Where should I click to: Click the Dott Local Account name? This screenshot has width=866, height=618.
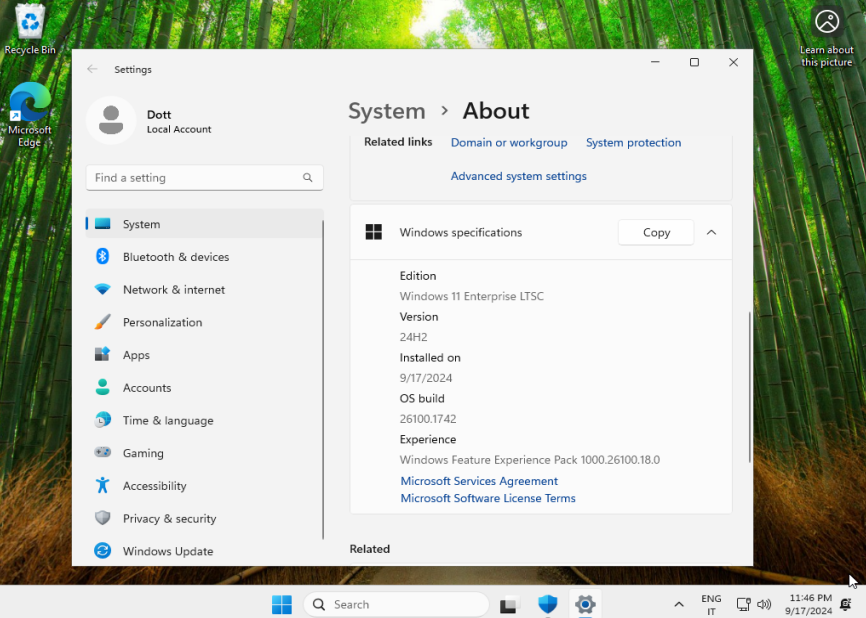coord(179,121)
